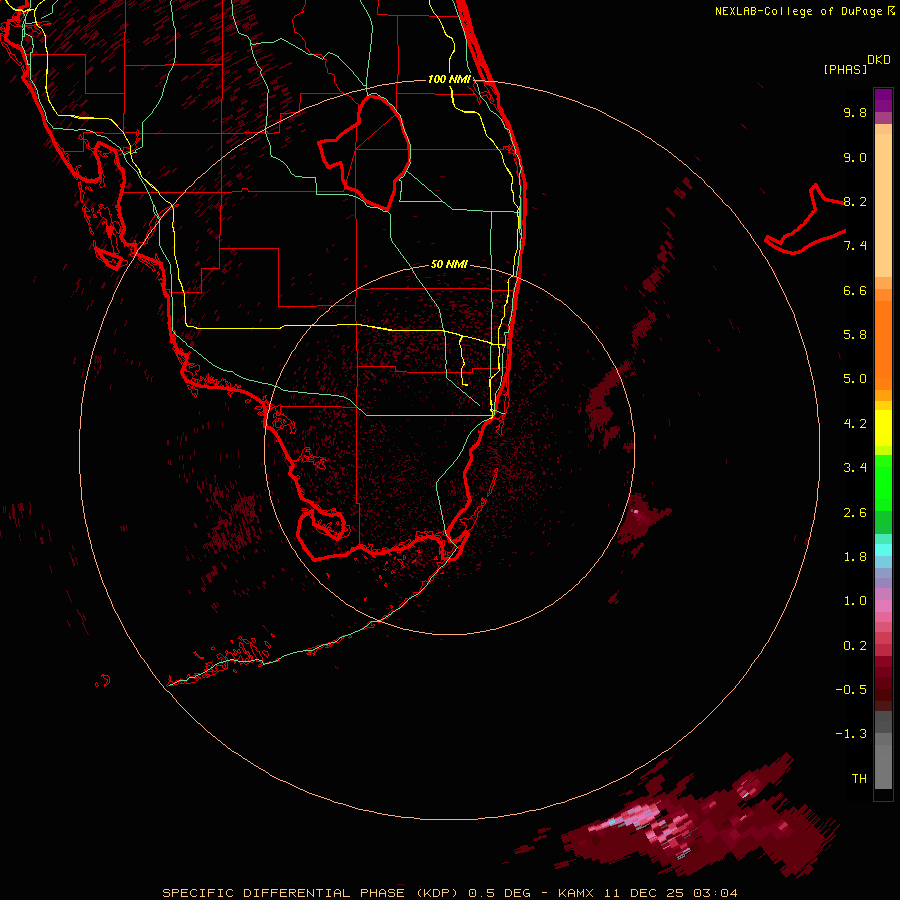
Task: Click the 4.2 scale value
Action: 855,424
